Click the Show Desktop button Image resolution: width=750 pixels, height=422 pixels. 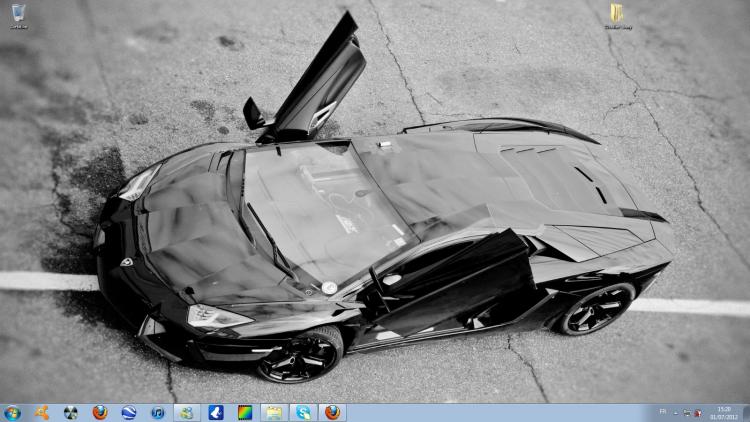pyautogui.click(x=746, y=413)
